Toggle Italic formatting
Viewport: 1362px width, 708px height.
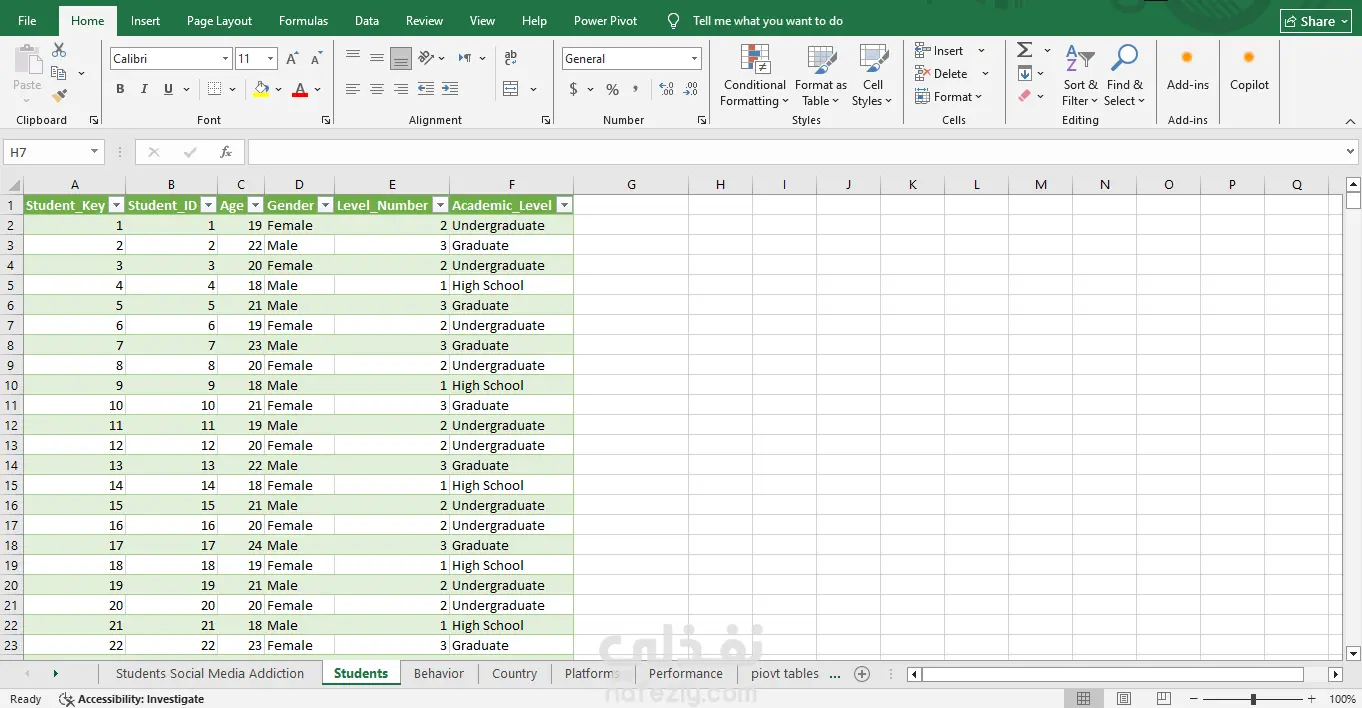point(144,89)
